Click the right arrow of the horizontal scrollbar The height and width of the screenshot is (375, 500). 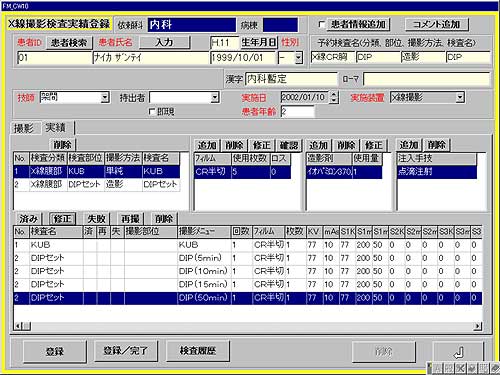478,326
